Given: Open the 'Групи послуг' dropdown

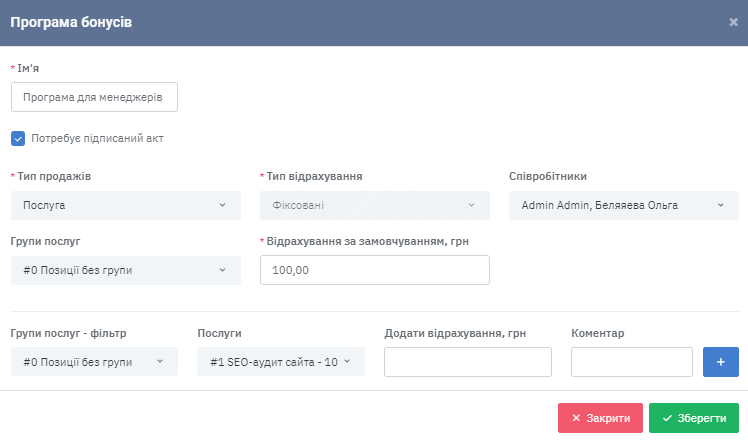Looking at the screenshot, I should tap(125, 270).
